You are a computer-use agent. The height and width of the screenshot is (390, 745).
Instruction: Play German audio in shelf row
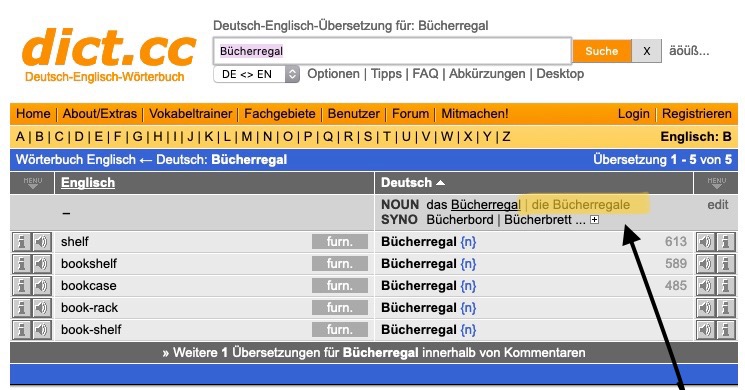pyautogui.click(x=706, y=242)
